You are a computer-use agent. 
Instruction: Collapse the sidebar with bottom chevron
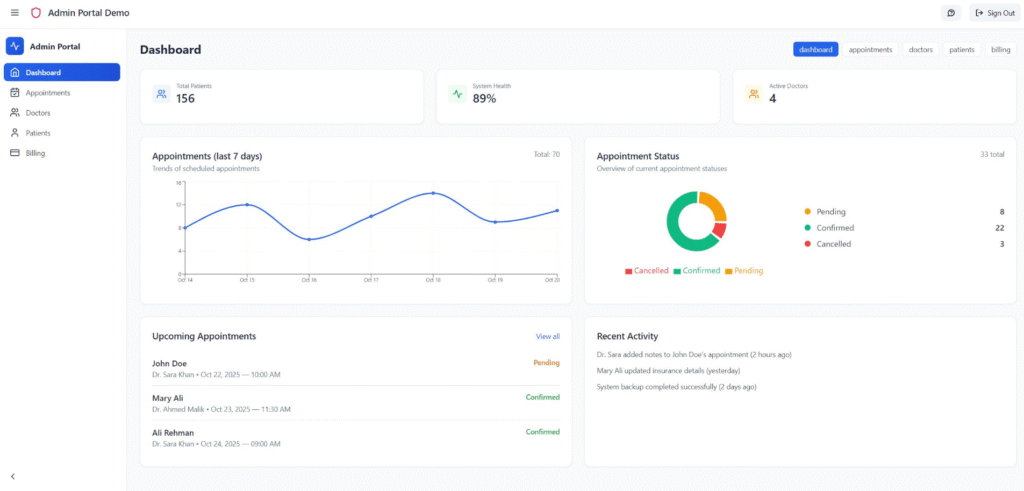(x=13, y=477)
